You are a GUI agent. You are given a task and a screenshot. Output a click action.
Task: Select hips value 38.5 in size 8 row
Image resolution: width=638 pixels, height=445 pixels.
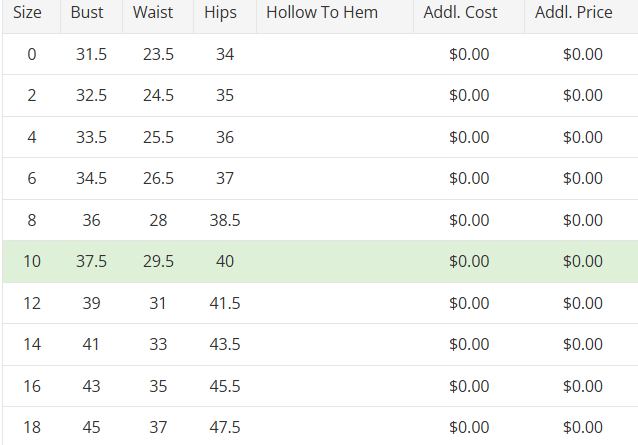coord(225,220)
